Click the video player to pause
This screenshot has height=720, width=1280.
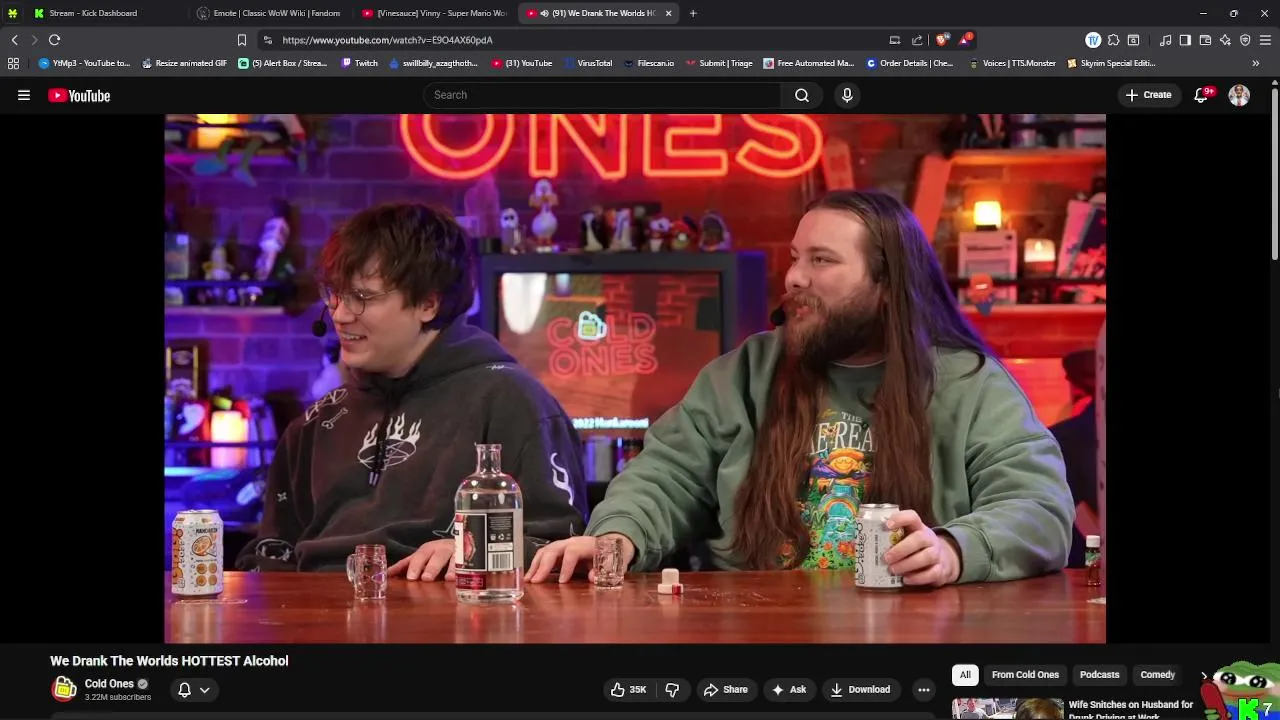coord(635,378)
